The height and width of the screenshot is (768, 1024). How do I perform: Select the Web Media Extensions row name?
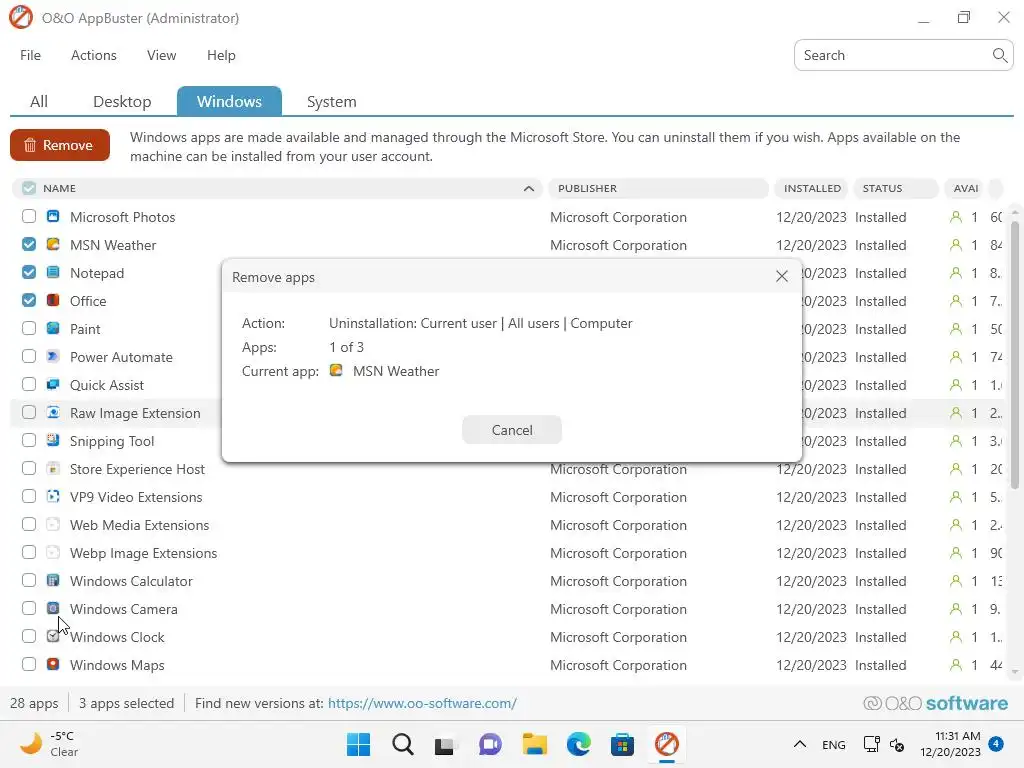139,525
